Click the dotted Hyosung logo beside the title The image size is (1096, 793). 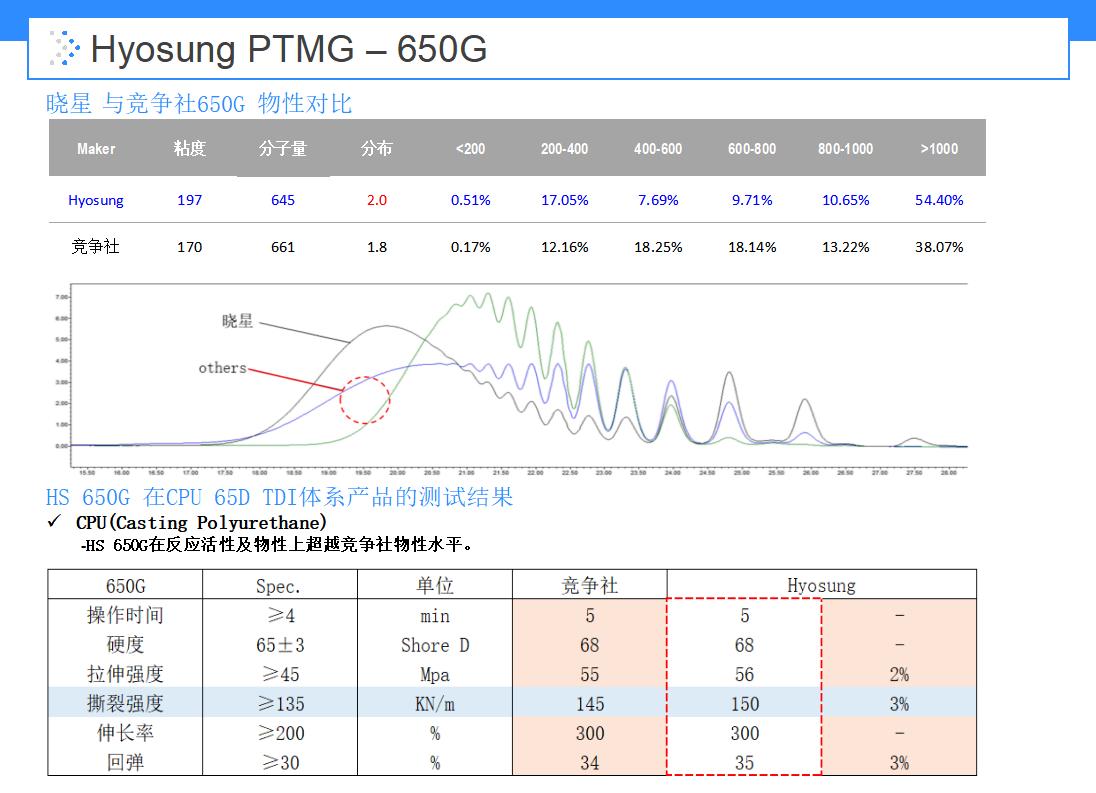64,48
